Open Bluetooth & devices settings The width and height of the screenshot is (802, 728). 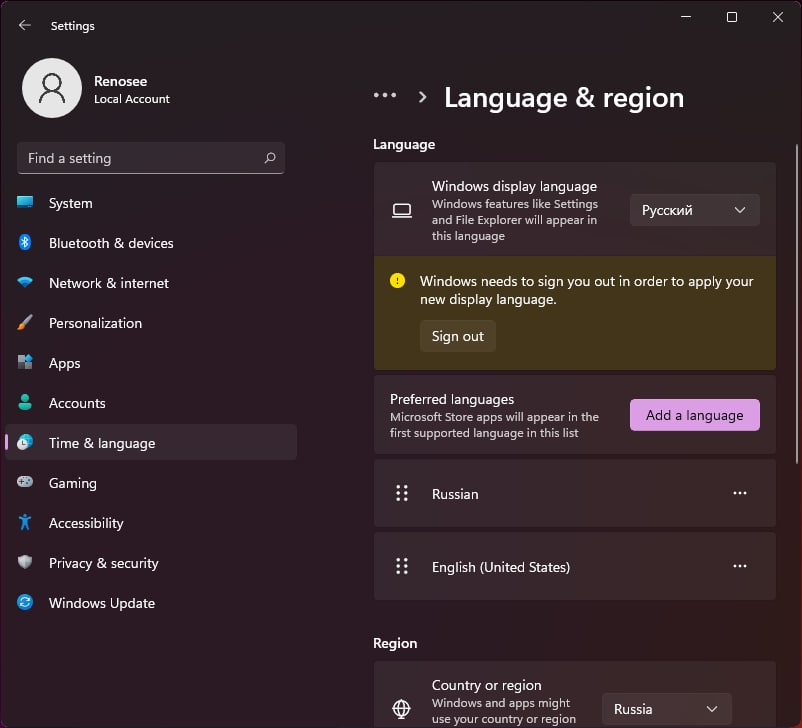(x=151, y=243)
